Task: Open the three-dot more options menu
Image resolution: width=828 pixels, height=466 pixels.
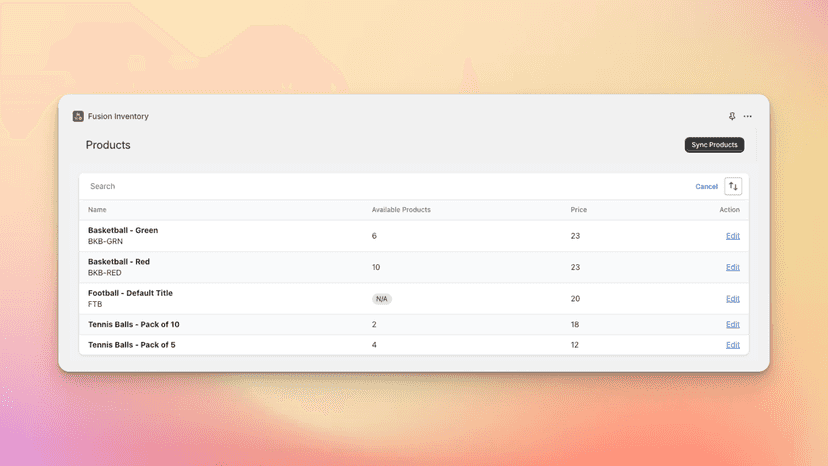Action: (748, 116)
